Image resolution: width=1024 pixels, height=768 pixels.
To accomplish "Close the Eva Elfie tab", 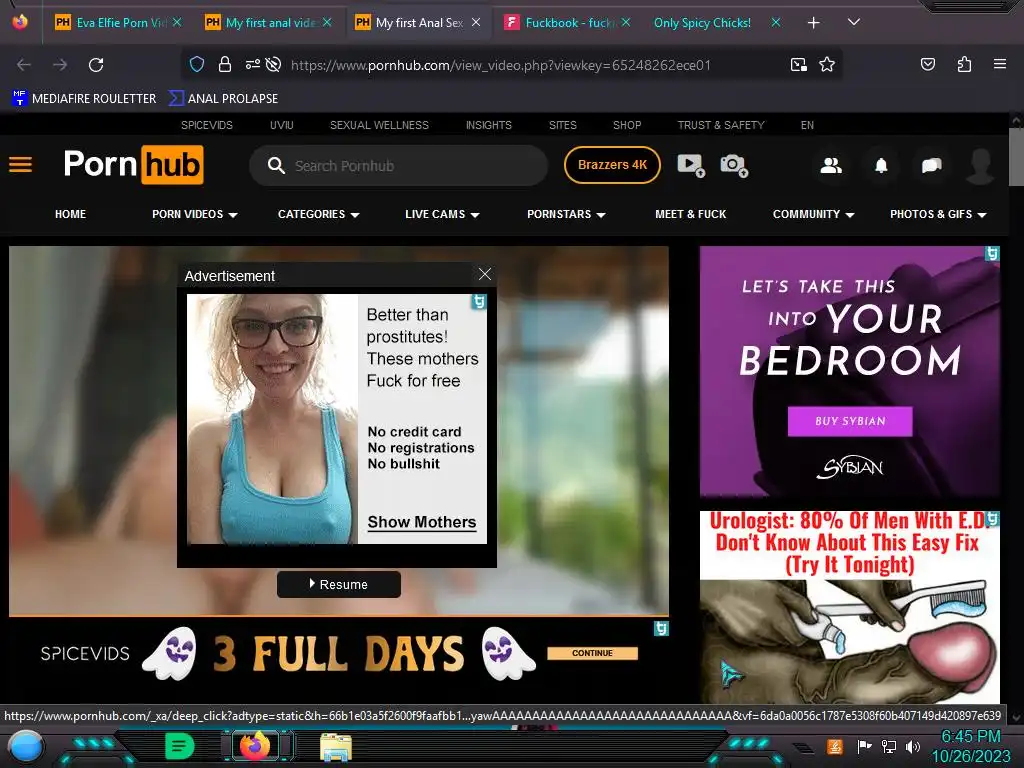I will [177, 23].
